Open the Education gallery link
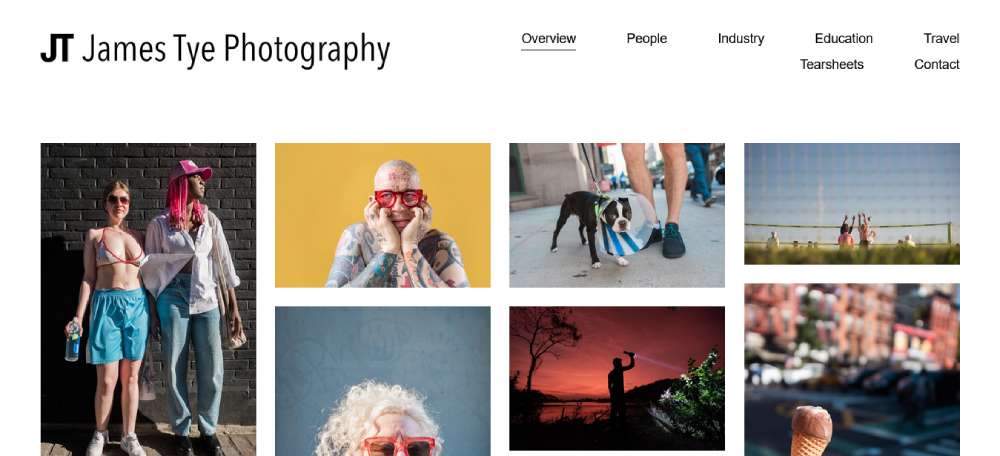This screenshot has width=1000, height=456. 844,38
